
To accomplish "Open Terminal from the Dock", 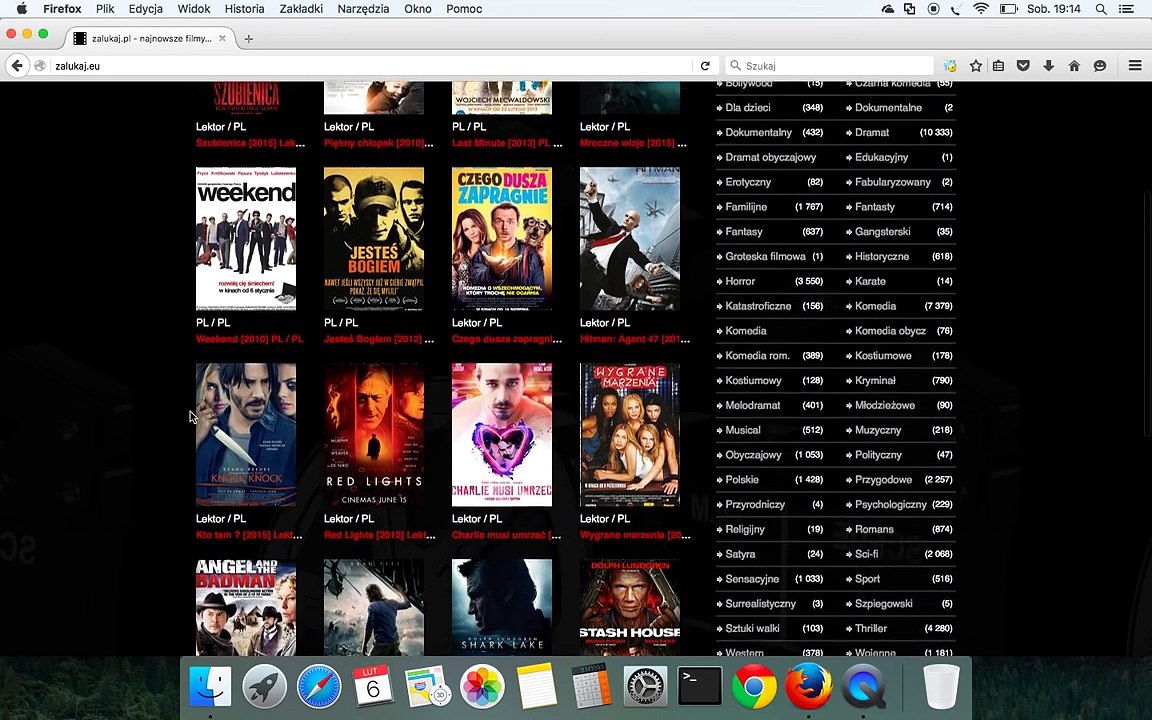I will click(699, 686).
